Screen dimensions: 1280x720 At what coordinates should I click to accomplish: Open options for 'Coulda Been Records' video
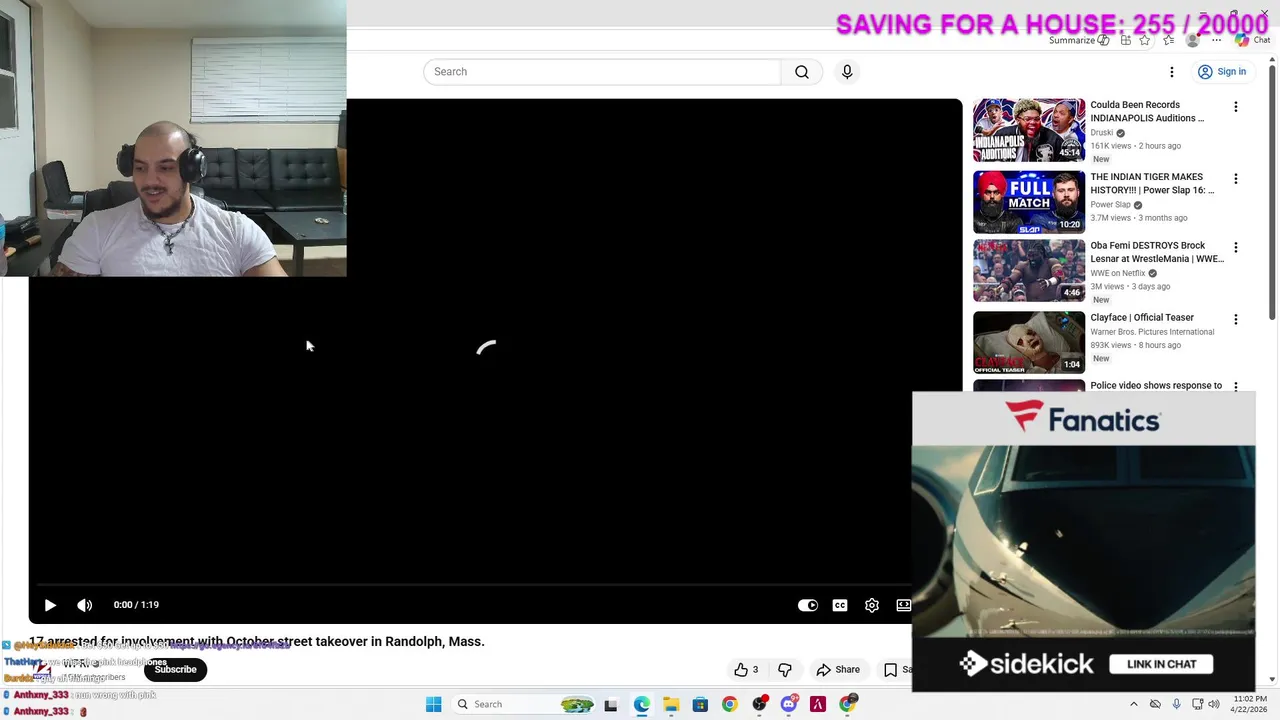click(x=1236, y=107)
